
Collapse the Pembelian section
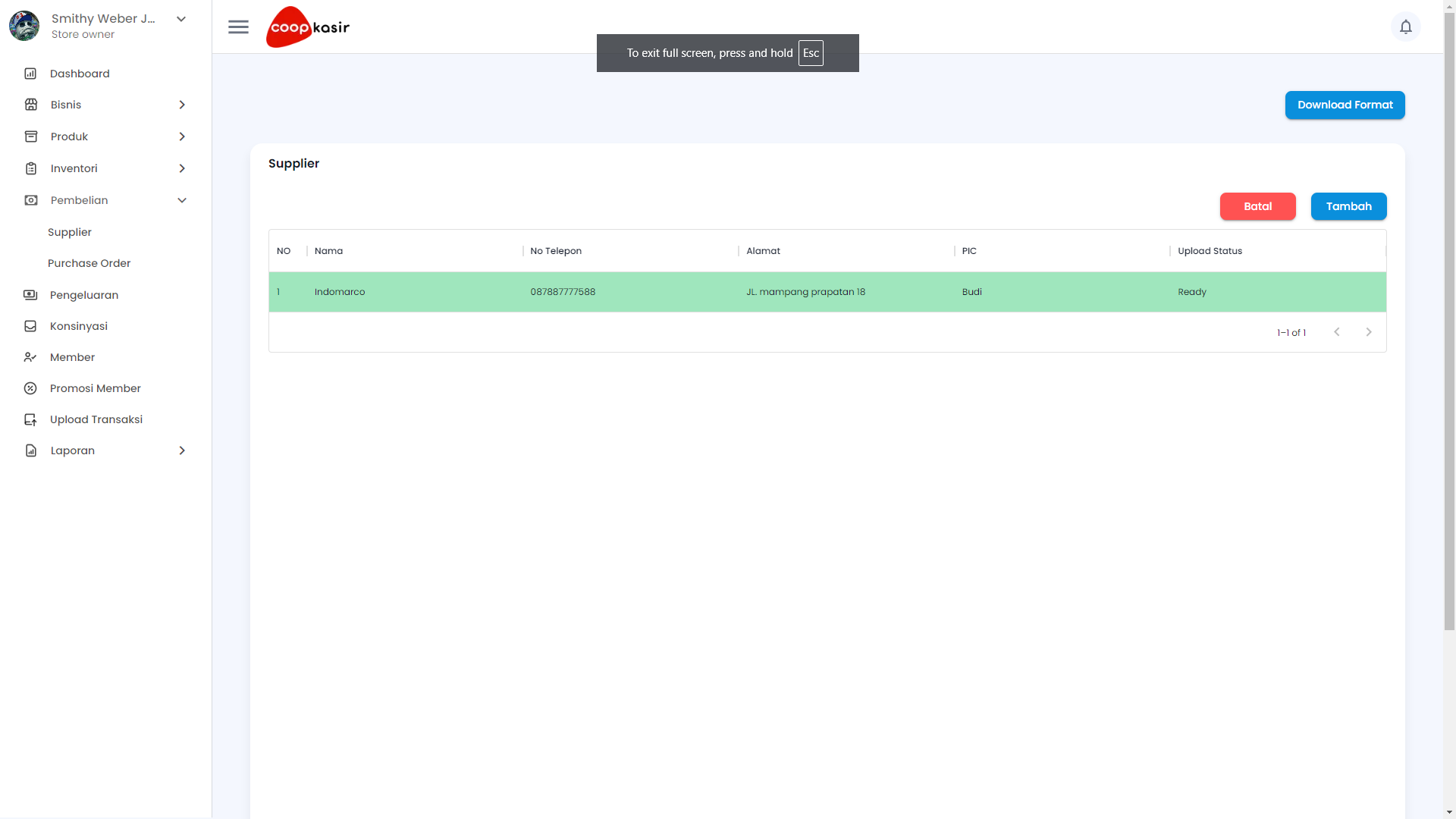[x=182, y=199]
